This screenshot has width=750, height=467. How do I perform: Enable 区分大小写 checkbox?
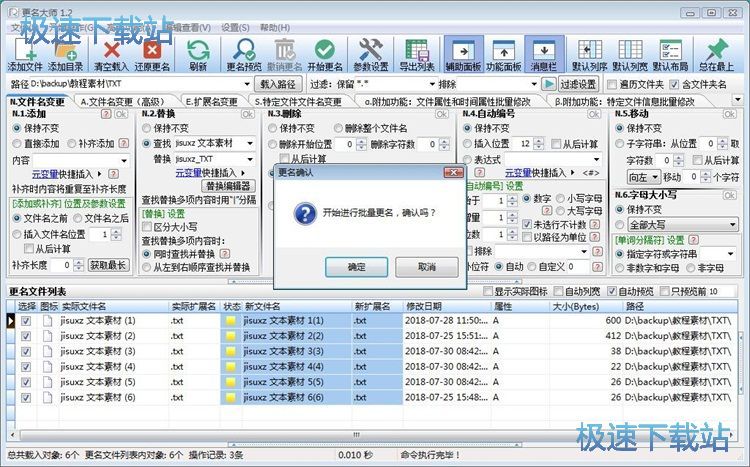click(147, 227)
